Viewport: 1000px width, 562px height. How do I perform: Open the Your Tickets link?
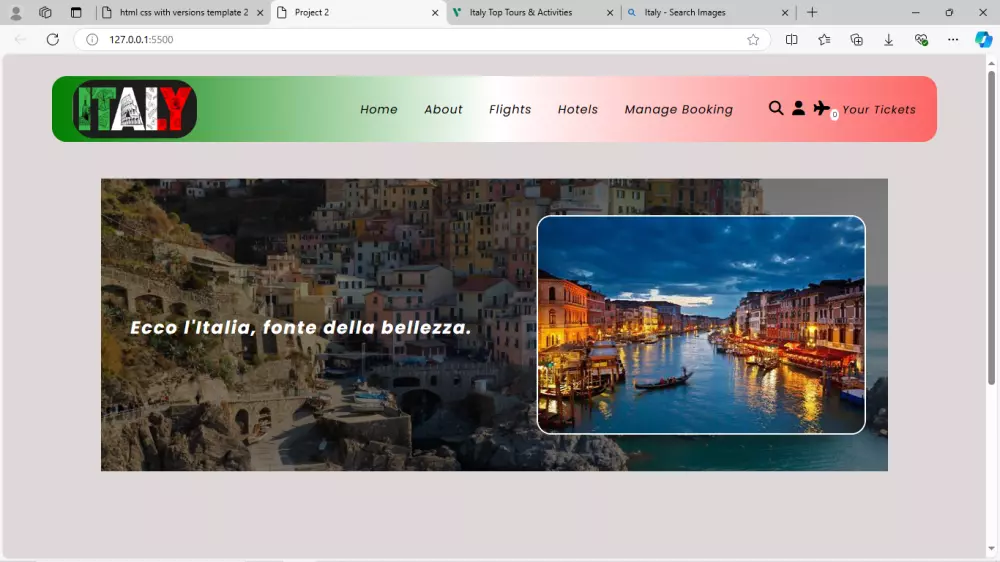(x=879, y=109)
